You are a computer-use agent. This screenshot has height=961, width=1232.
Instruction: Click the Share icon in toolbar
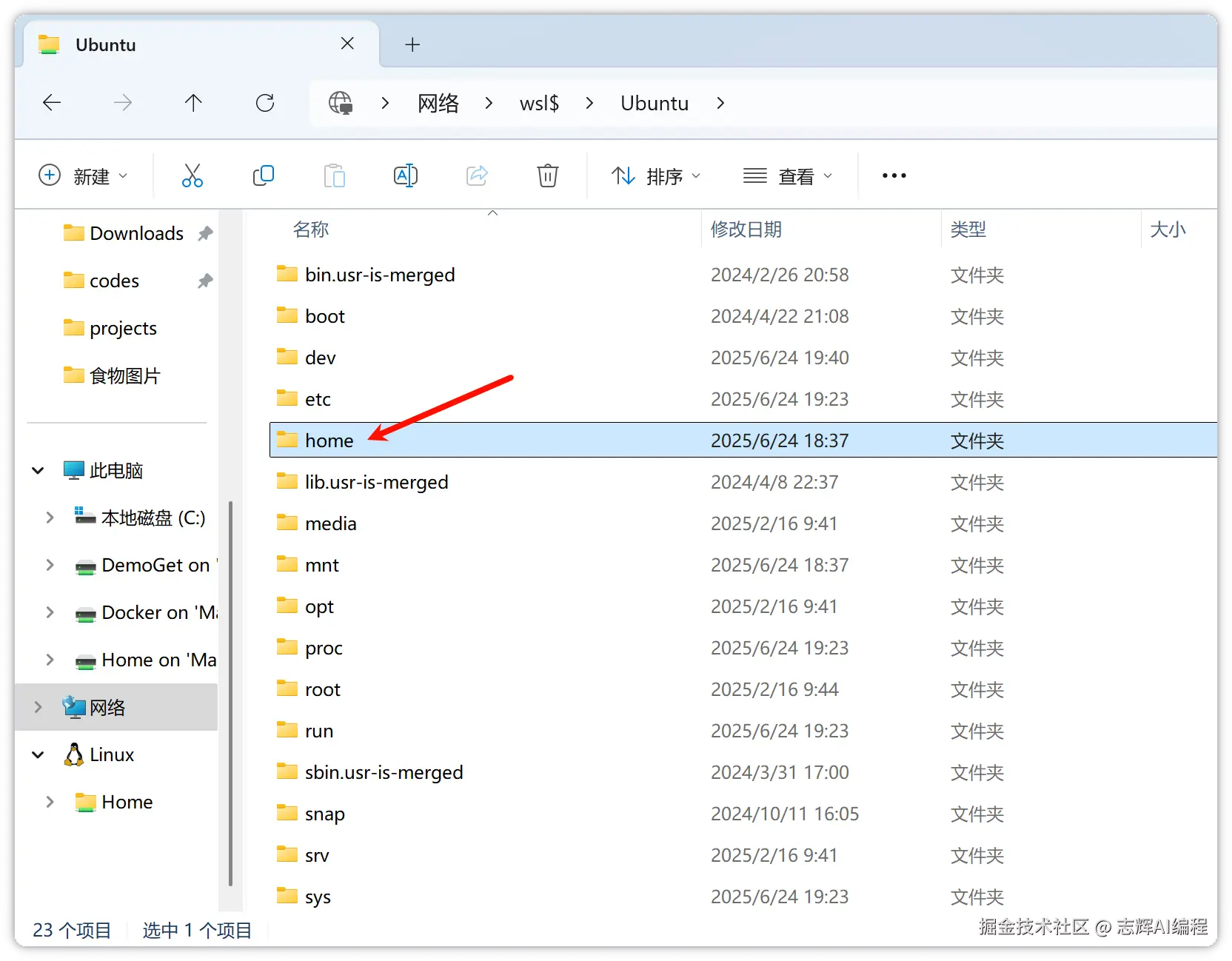coord(477,175)
